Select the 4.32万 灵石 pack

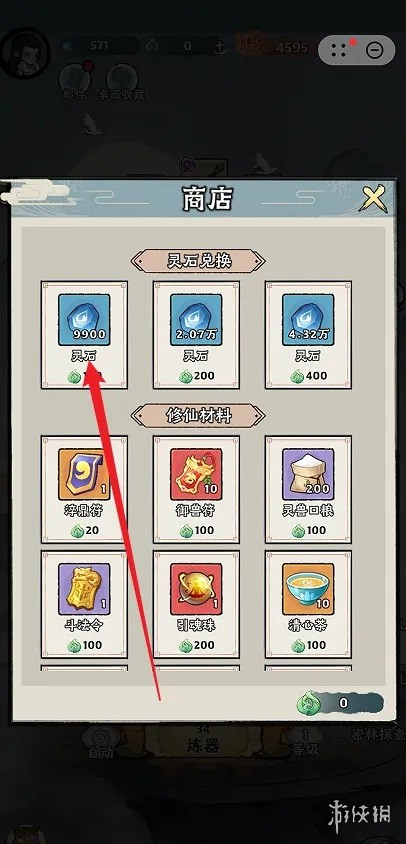tap(308, 334)
